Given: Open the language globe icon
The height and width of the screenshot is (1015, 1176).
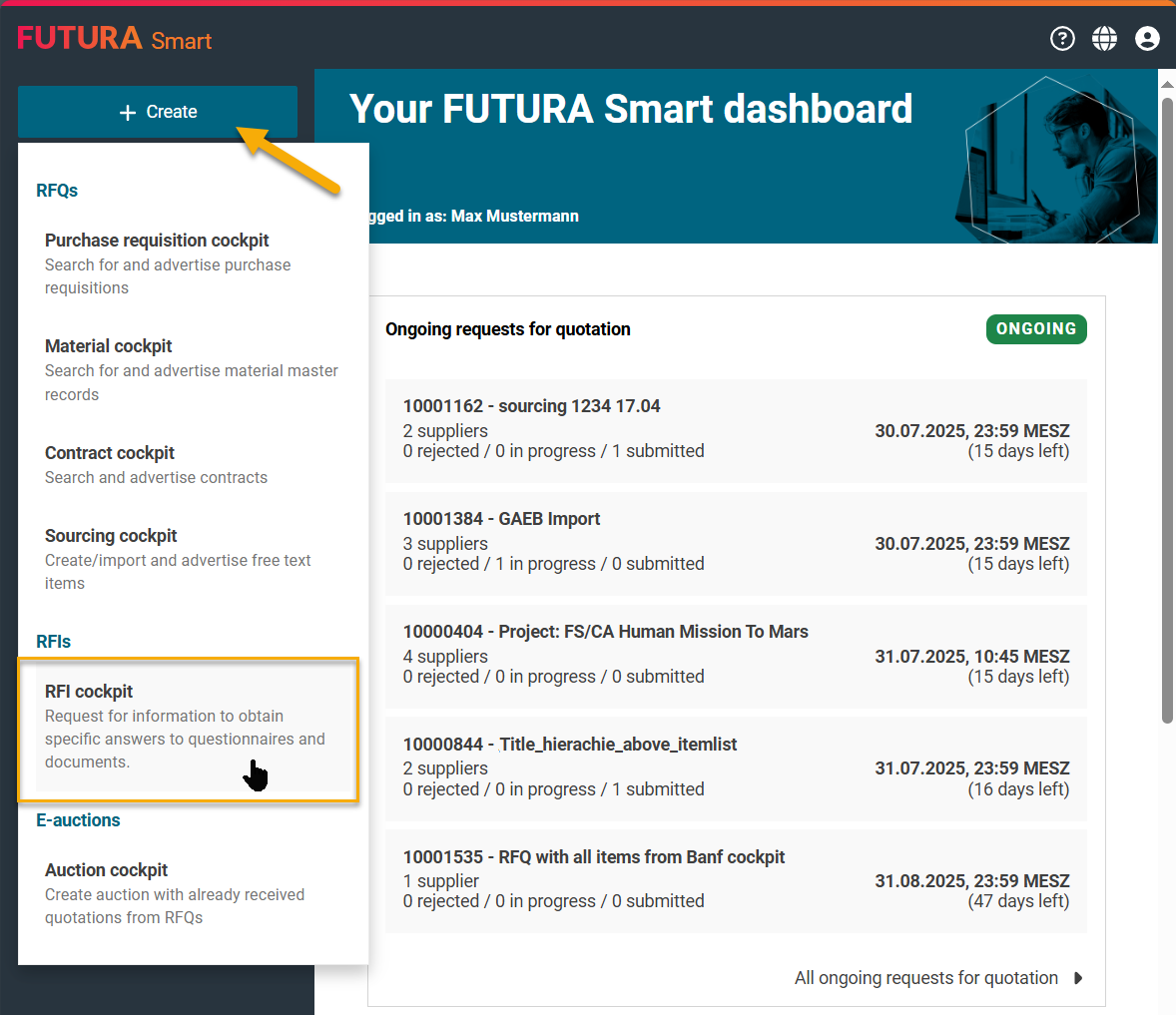Looking at the screenshot, I should [1104, 39].
